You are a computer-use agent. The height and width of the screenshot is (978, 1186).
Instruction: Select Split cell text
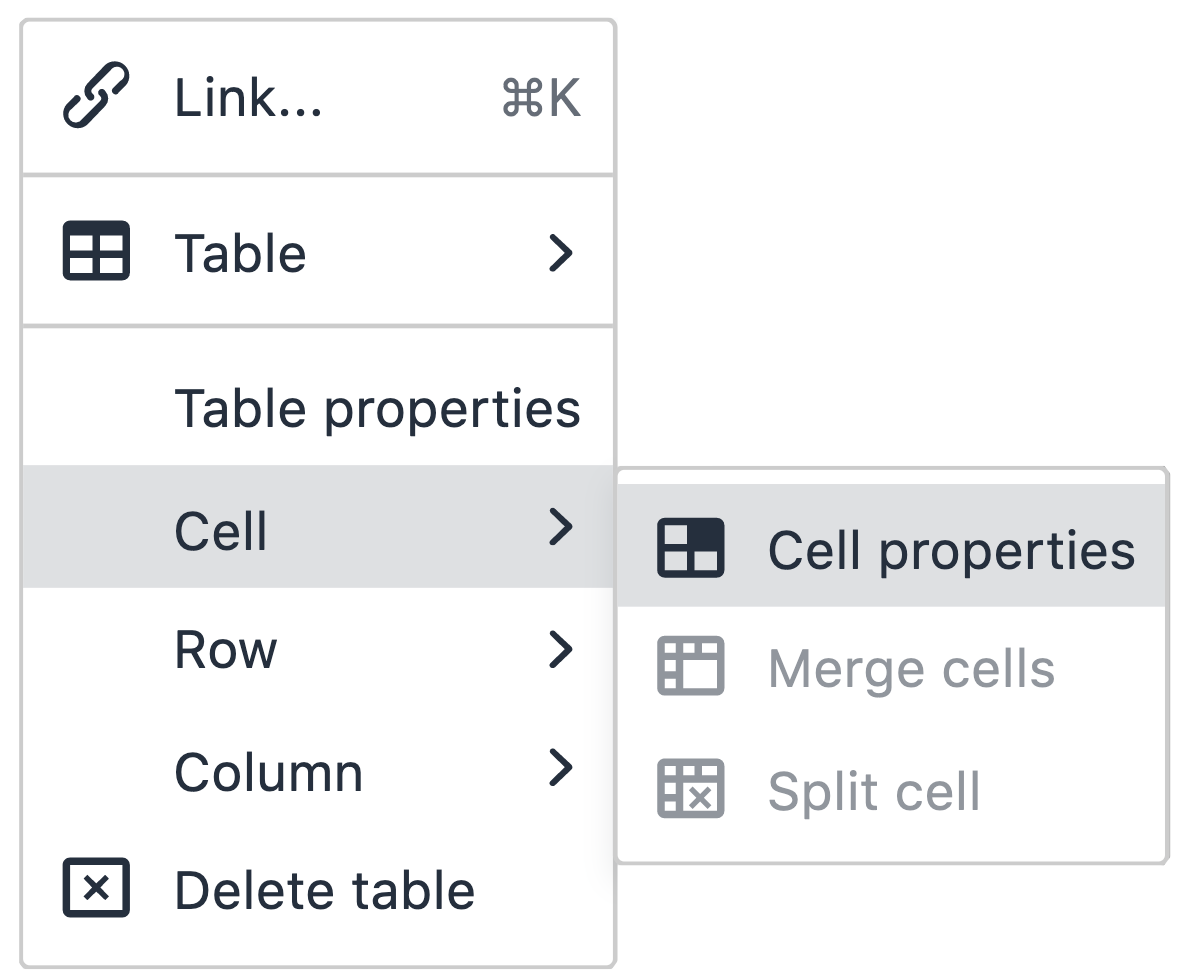coord(874,792)
